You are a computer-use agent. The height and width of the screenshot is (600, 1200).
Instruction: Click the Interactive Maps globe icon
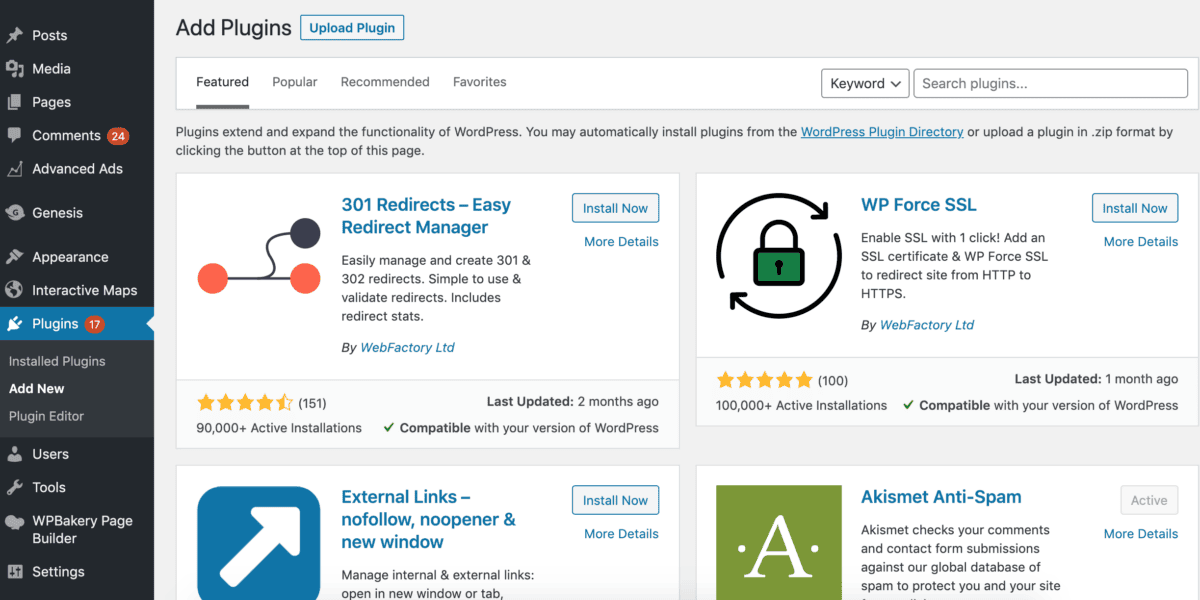(x=15, y=290)
